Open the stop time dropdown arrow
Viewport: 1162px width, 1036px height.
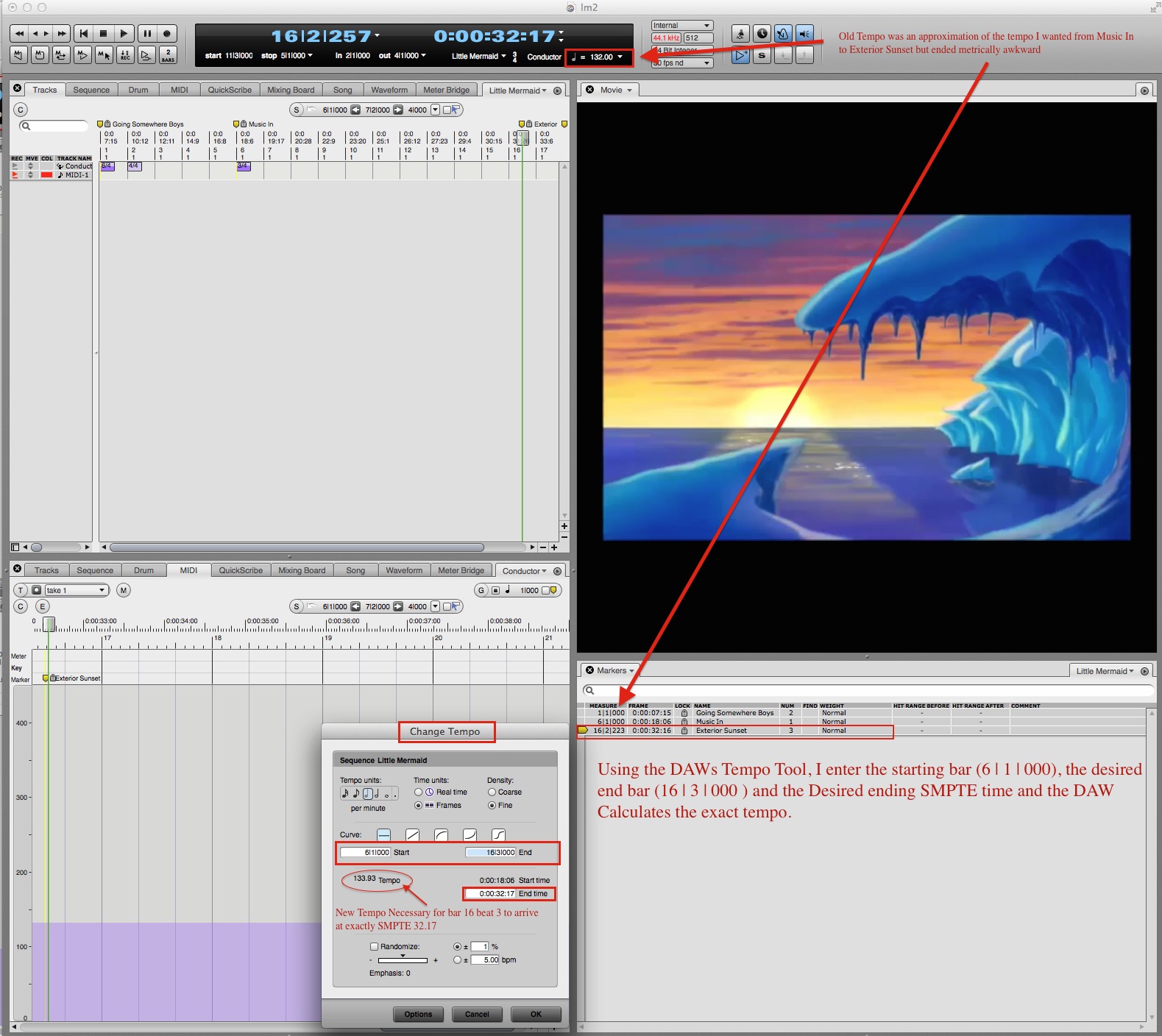coord(310,56)
